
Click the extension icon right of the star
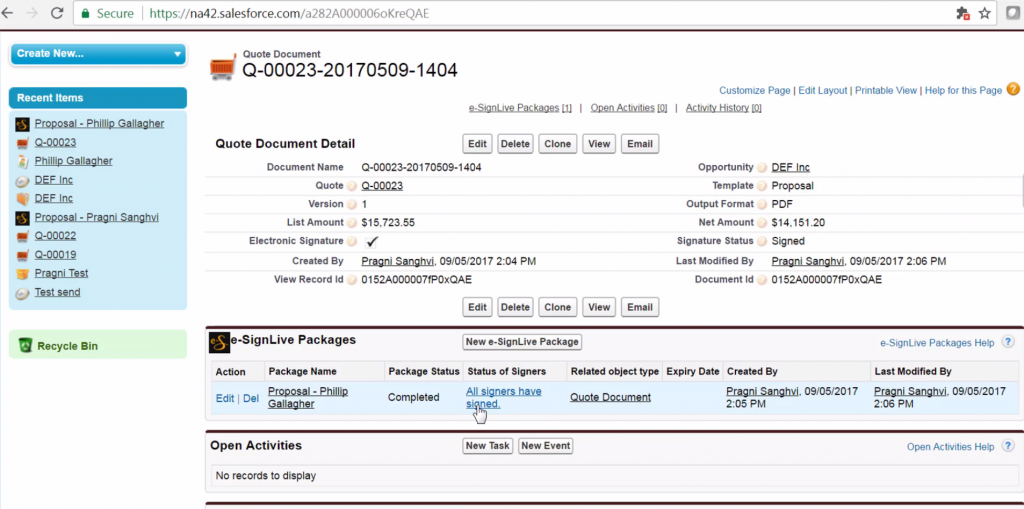tap(1013, 13)
